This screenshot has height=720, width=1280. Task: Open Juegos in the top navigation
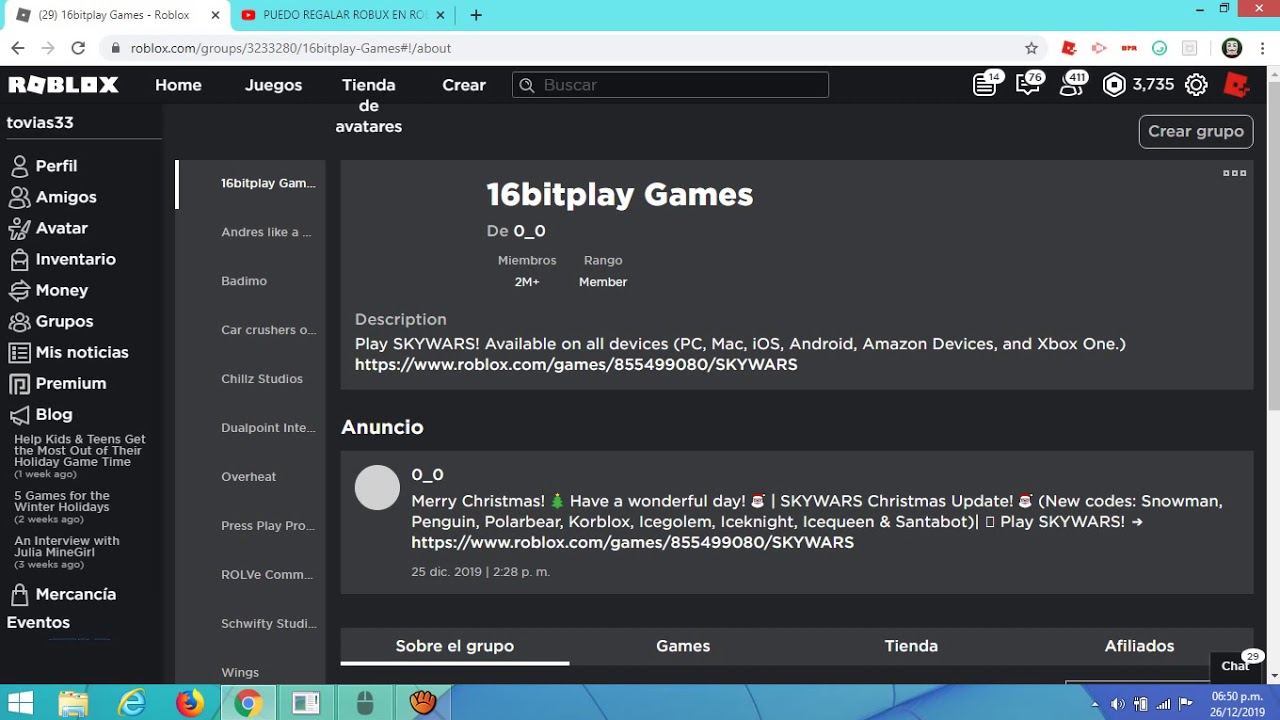273,85
